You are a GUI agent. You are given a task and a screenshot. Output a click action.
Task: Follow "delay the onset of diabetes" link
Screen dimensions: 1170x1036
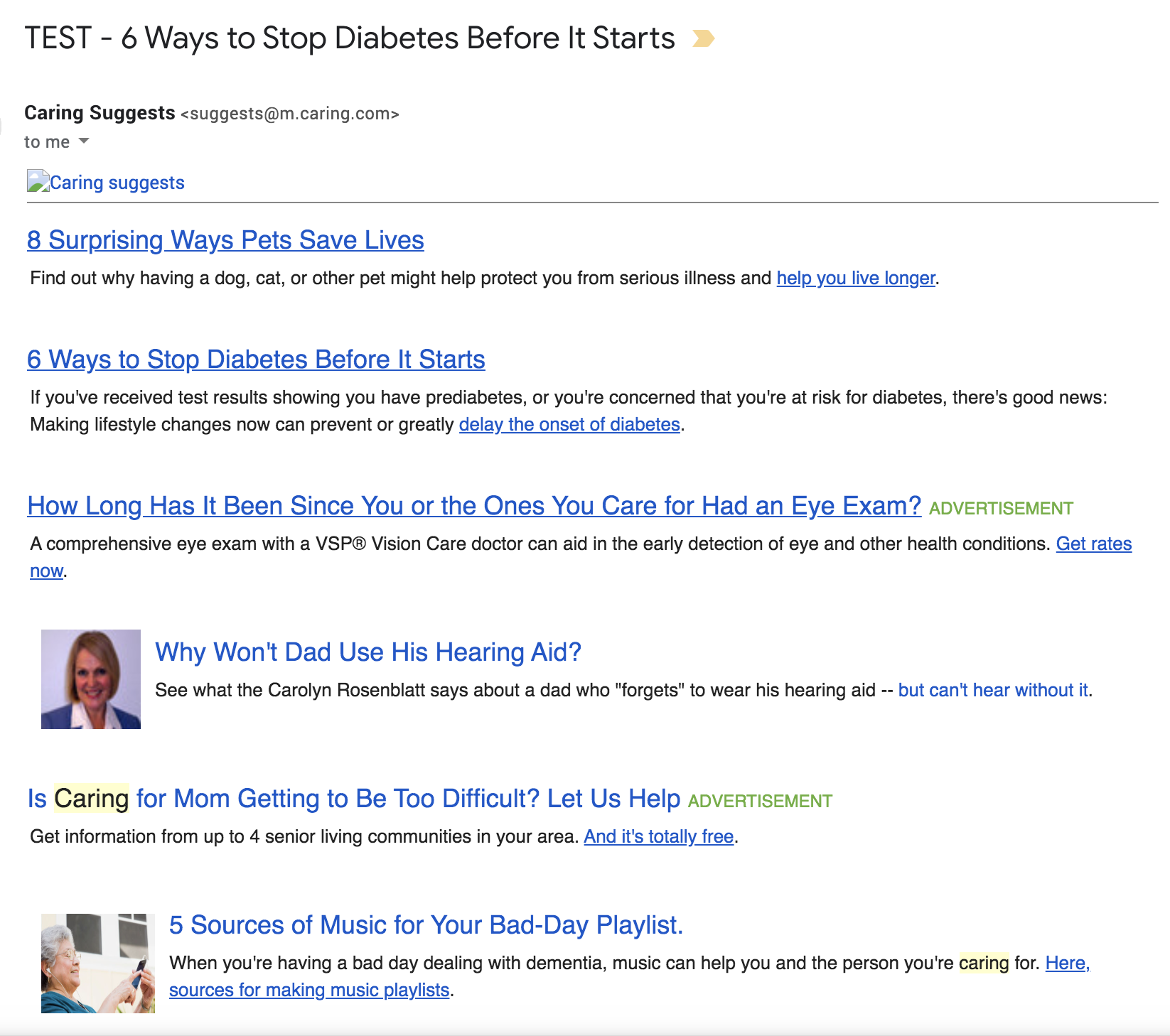[569, 424]
